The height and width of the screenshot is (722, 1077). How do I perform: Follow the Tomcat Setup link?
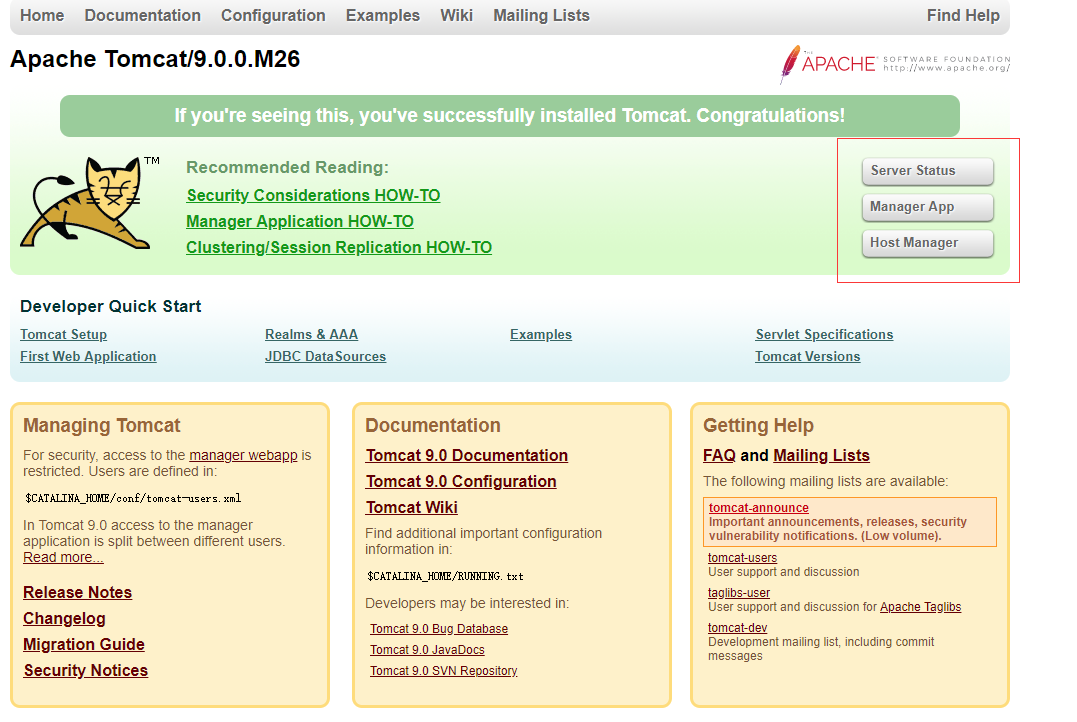[63, 335]
